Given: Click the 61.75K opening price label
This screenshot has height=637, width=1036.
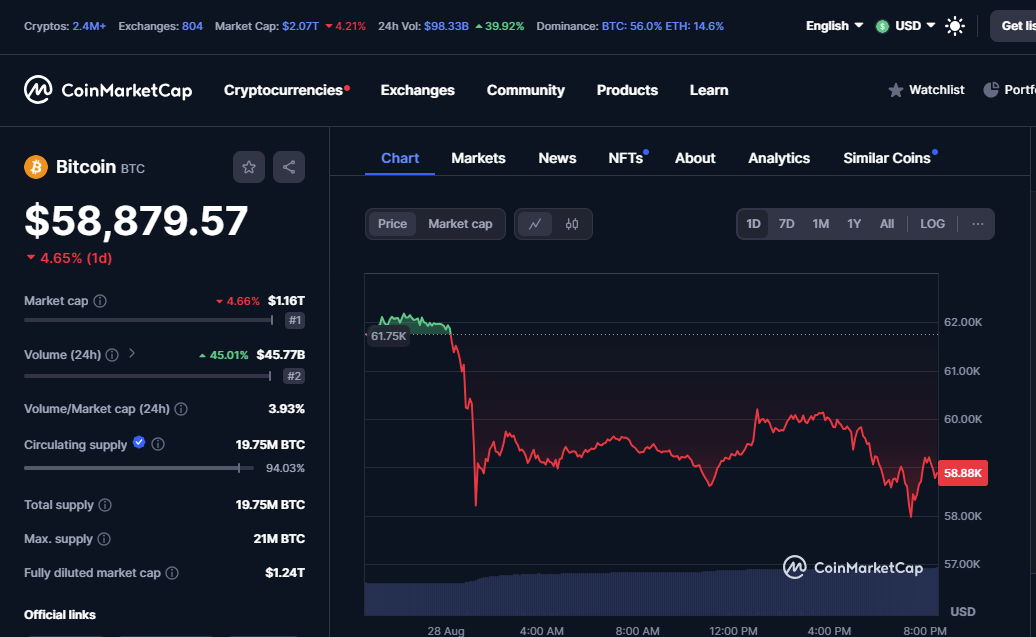Looking at the screenshot, I should pyautogui.click(x=388, y=336).
